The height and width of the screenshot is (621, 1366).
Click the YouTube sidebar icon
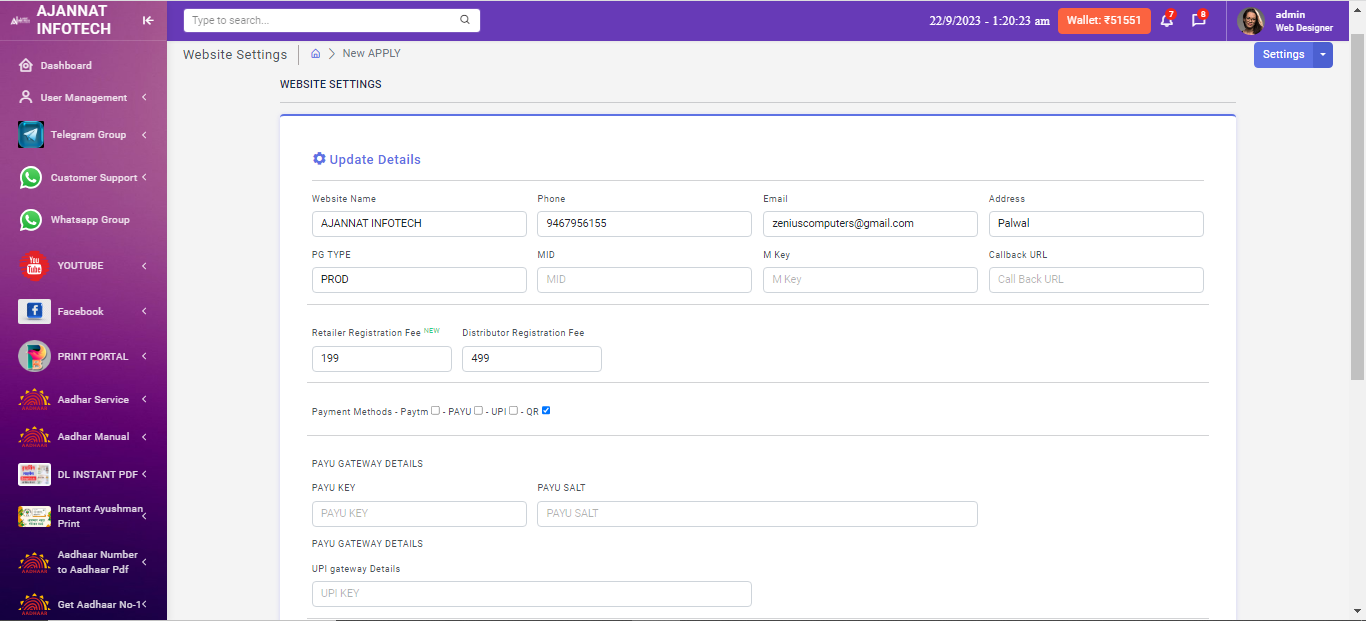[x=34, y=266]
